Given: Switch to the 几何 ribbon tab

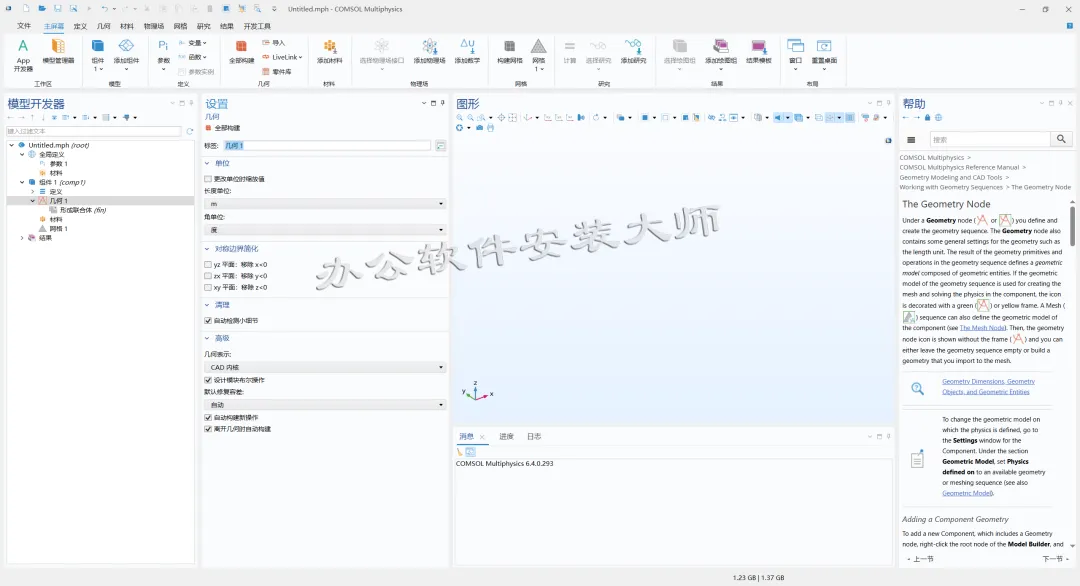Looking at the screenshot, I should coord(103,26).
